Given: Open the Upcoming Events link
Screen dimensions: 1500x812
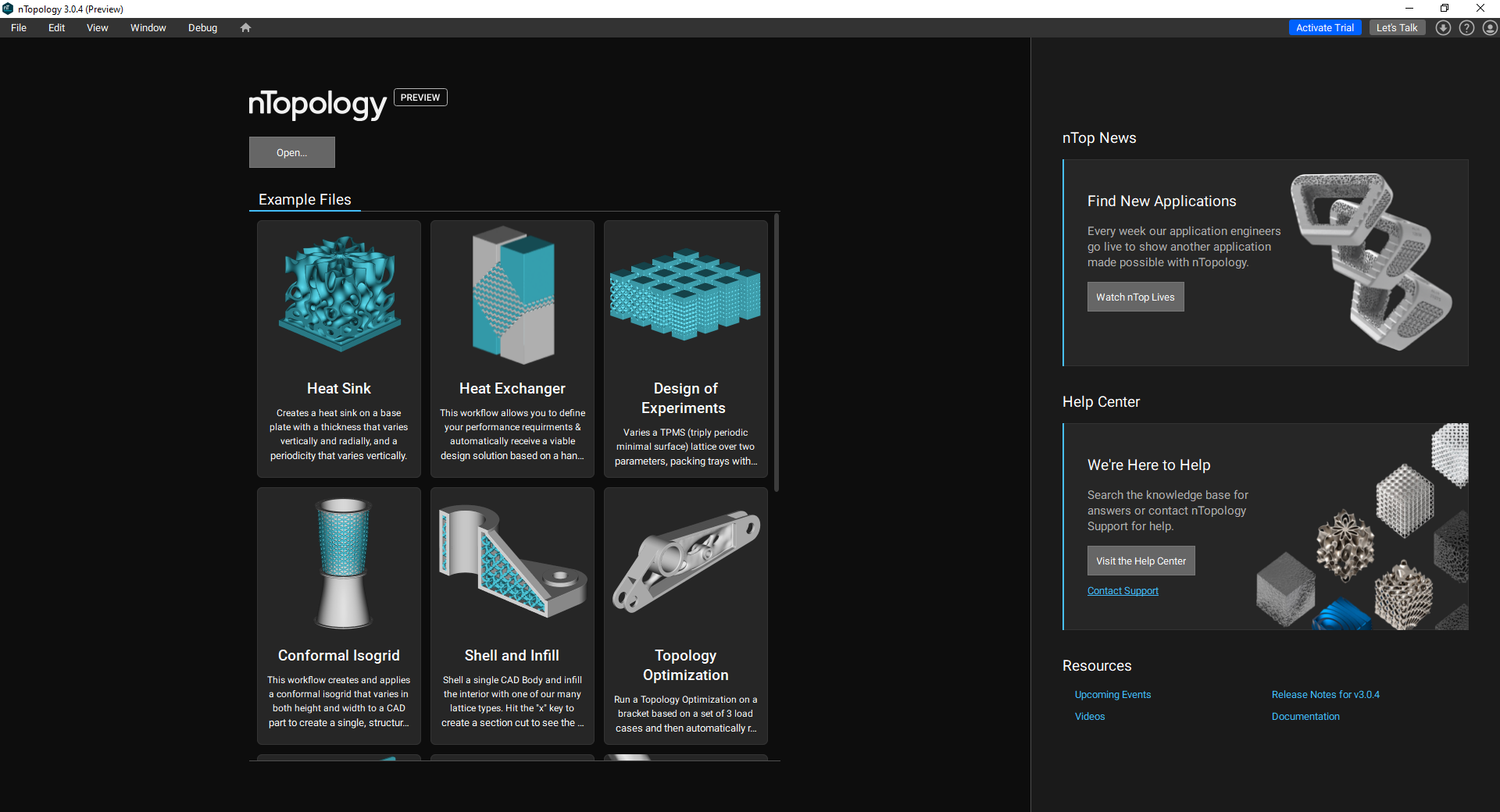Looking at the screenshot, I should point(1112,695).
